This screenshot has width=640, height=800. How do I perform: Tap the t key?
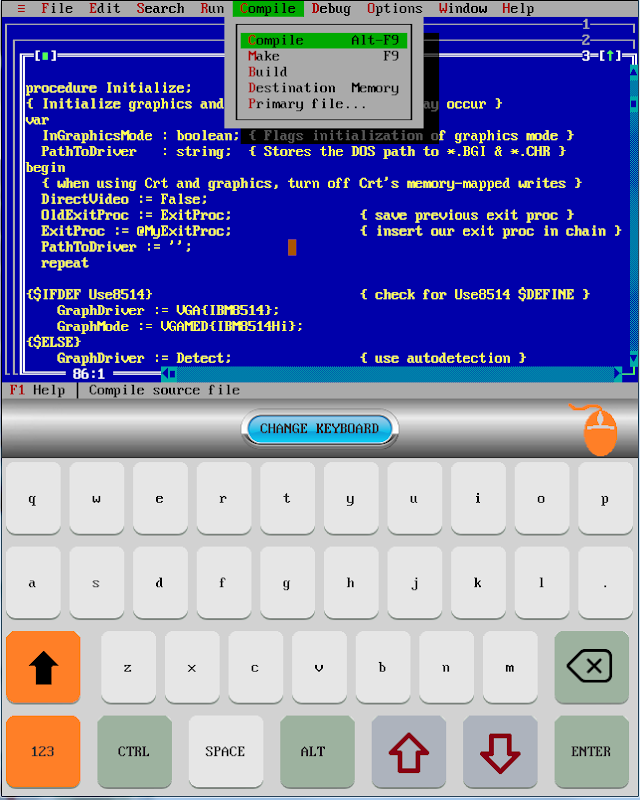(287, 498)
